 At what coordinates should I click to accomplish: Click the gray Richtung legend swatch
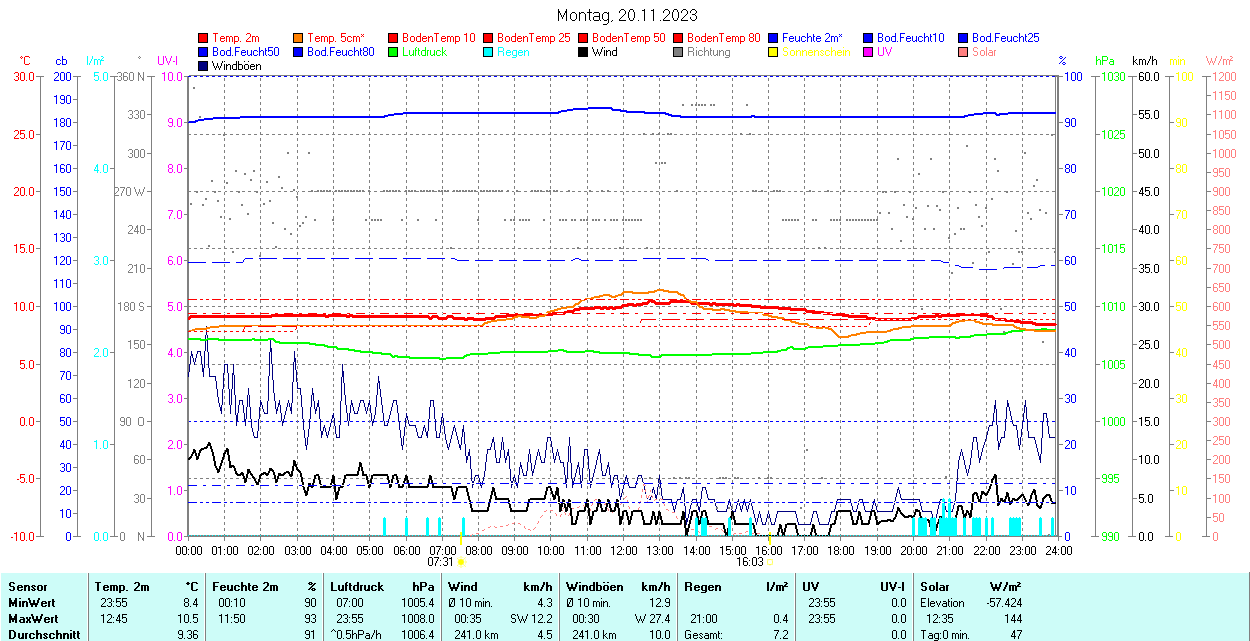(679, 52)
